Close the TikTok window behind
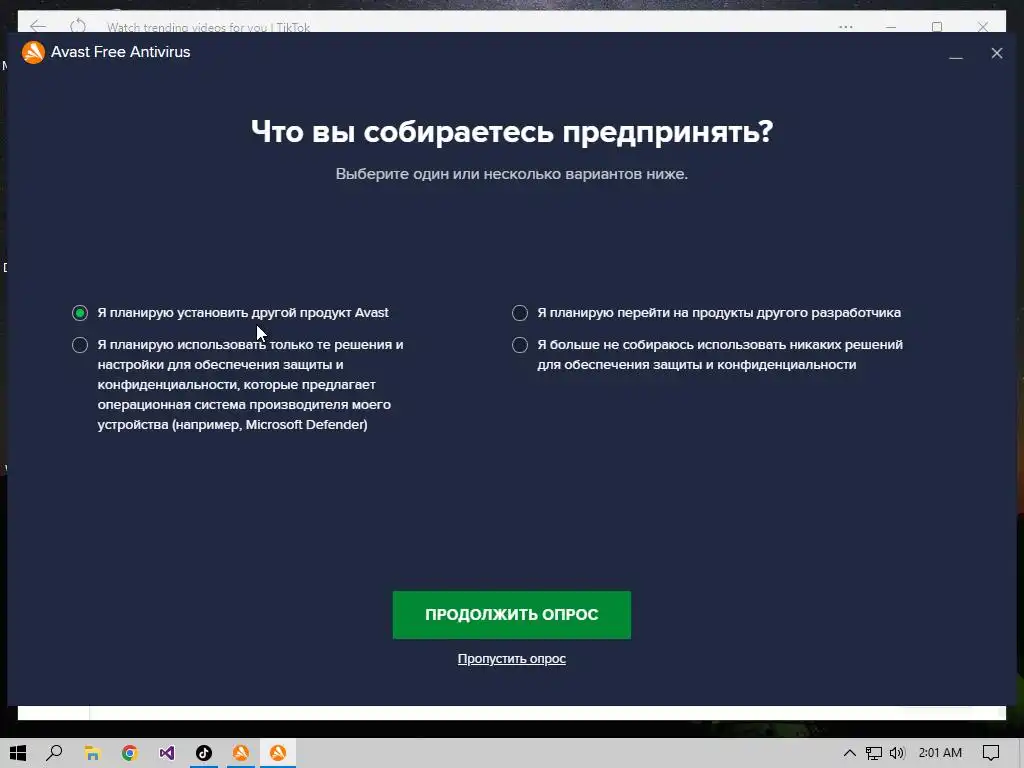Image resolution: width=1024 pixels, height=768 pixels. point(983,27)
